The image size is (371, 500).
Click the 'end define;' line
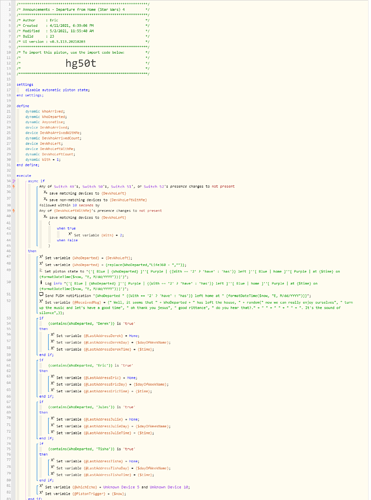28,165
